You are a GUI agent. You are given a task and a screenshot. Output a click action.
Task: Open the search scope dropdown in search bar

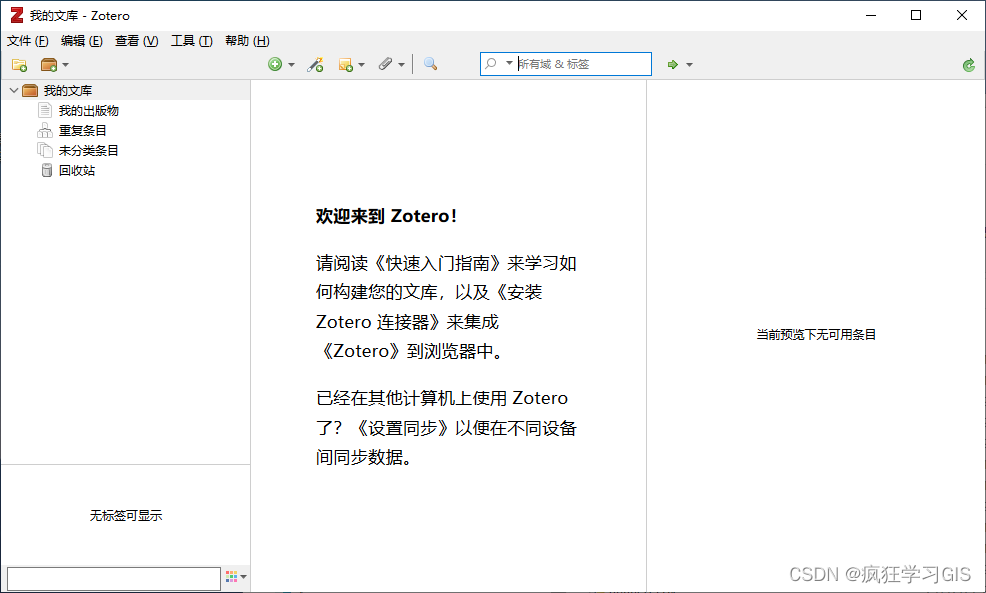coord(507,63)
